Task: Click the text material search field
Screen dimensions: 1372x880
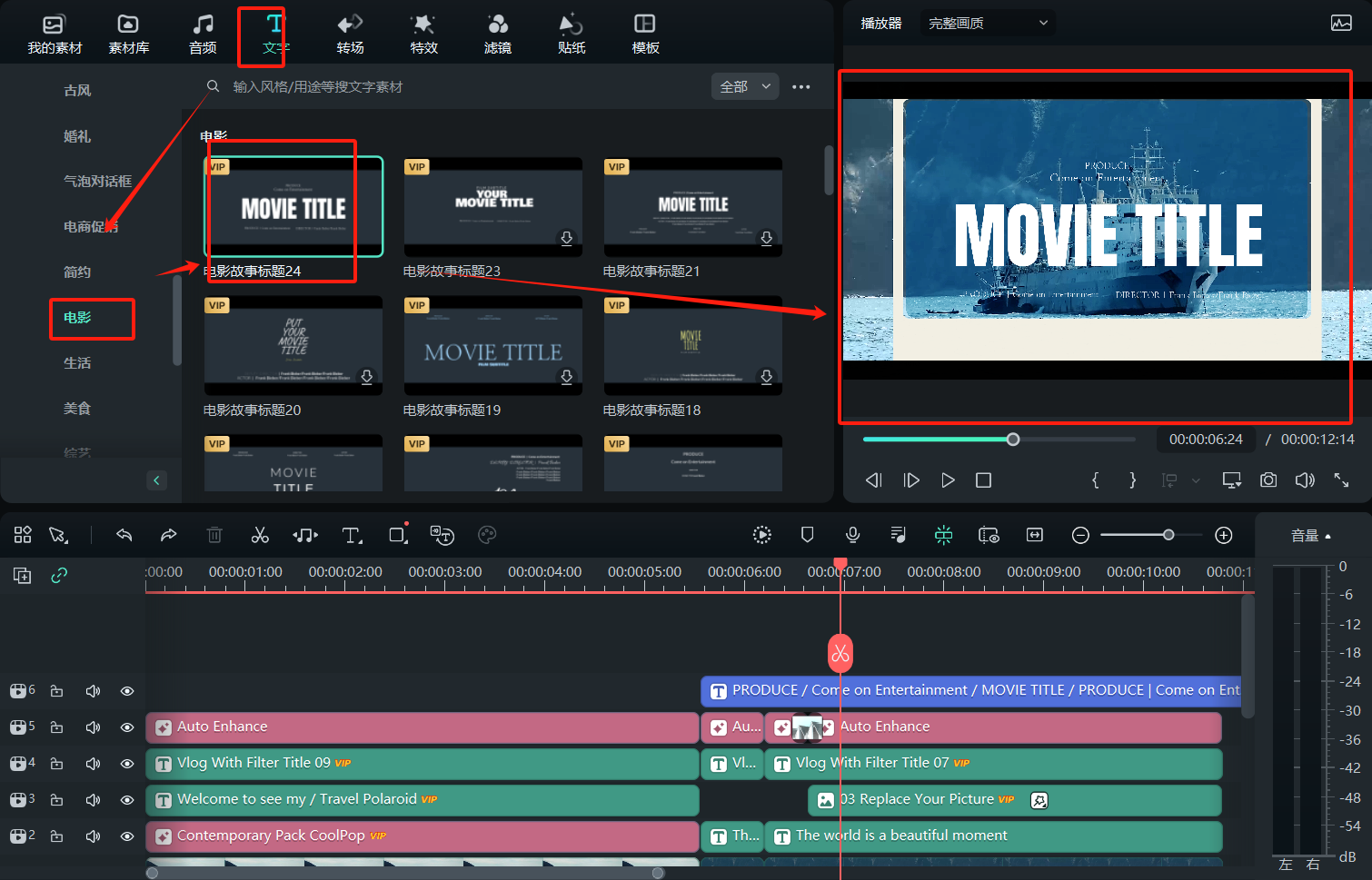Action: 454,86
